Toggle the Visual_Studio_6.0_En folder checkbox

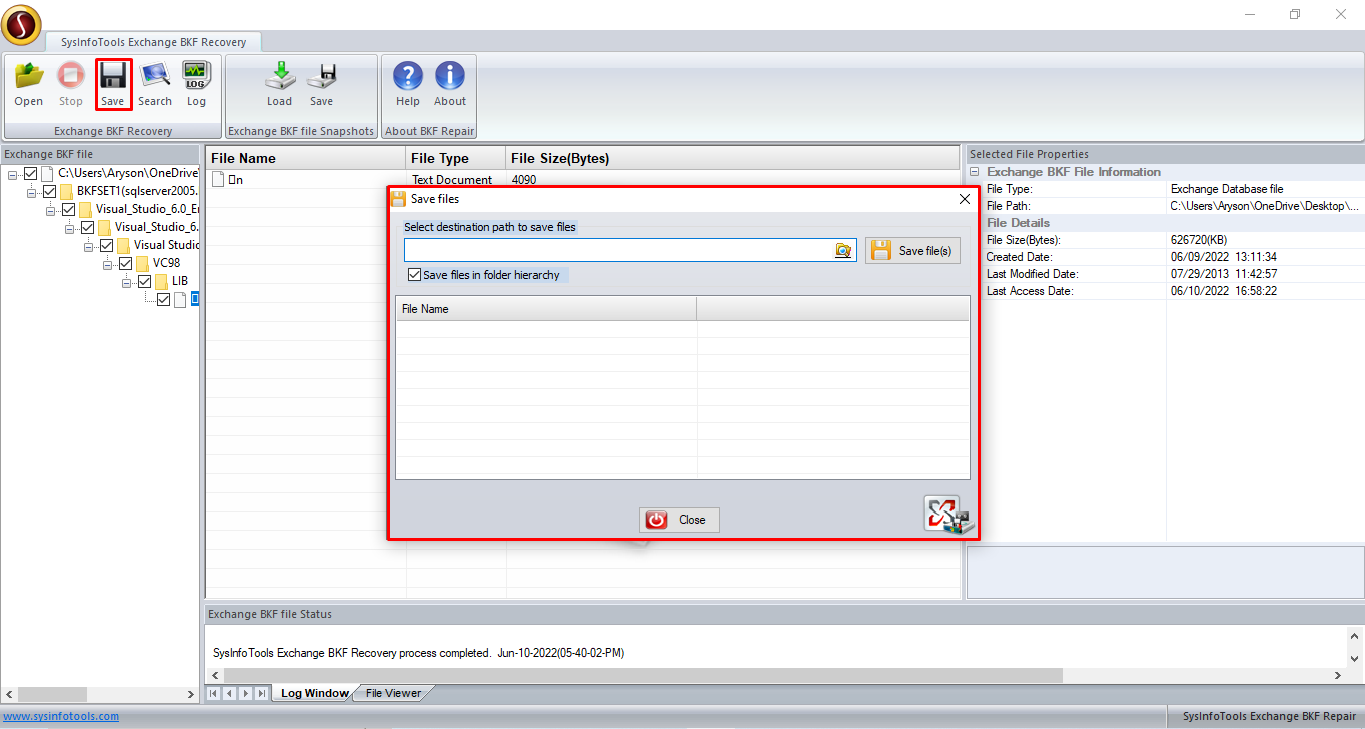click(x=68, y=210)
